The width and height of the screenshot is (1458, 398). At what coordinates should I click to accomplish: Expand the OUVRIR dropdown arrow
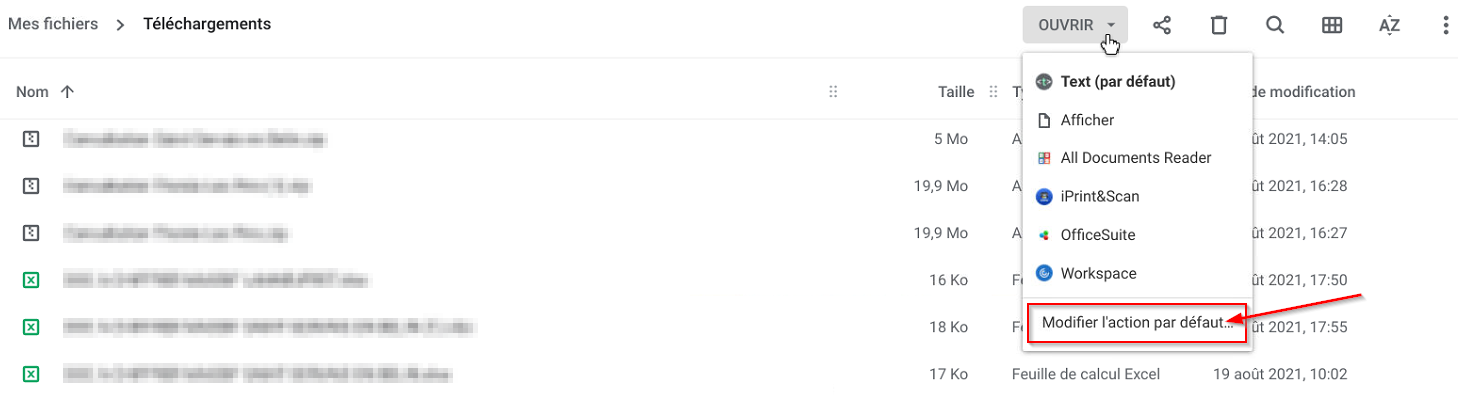1111,25
